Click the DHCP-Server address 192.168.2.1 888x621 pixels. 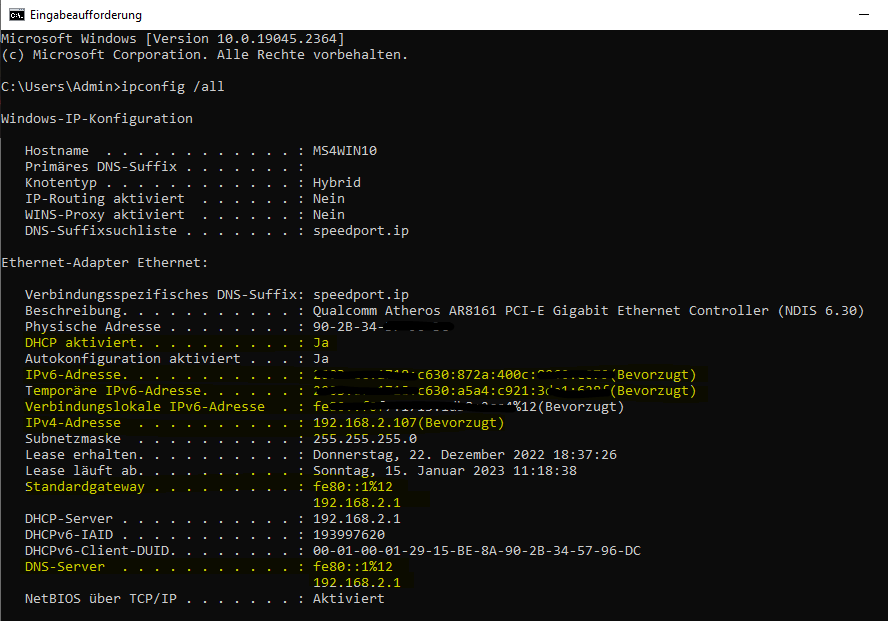pyautogui.click(x=357, y=519)
